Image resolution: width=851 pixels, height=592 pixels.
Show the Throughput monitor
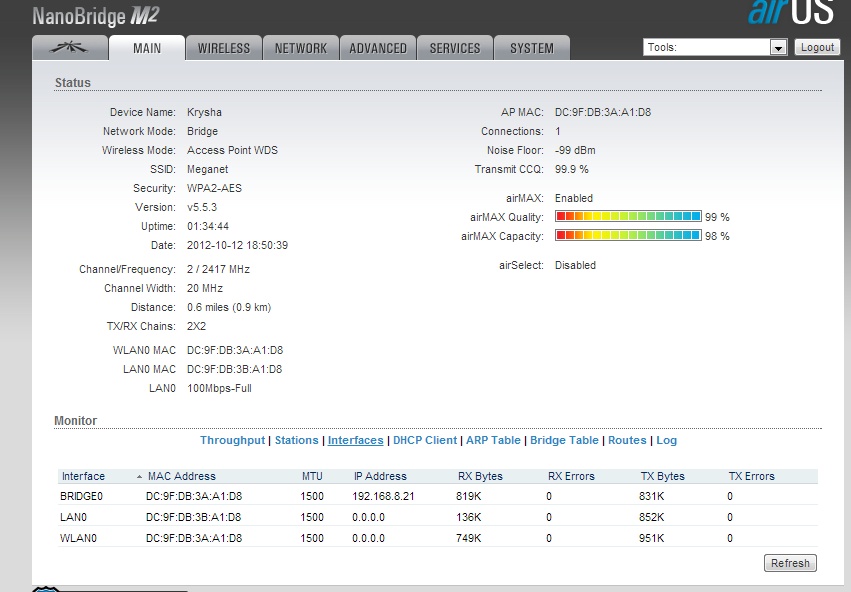pos(233,440)
